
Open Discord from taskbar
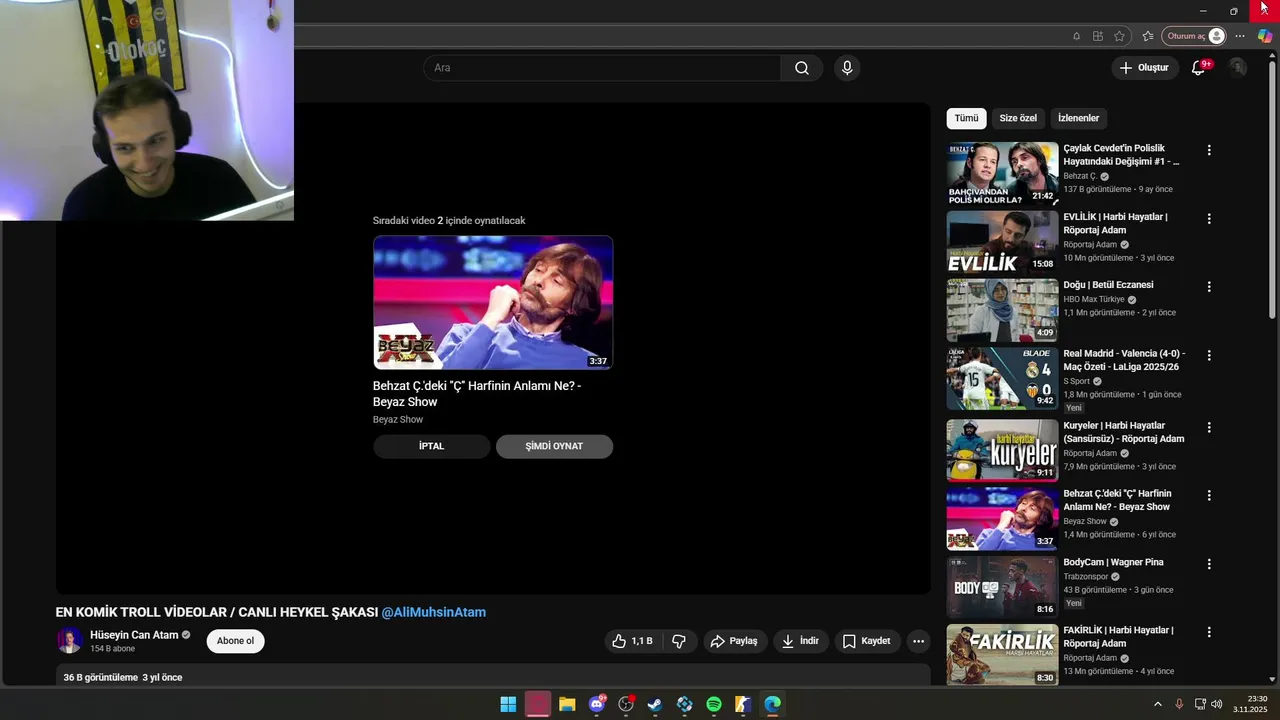pyautogui.click(x=597, y=704)
